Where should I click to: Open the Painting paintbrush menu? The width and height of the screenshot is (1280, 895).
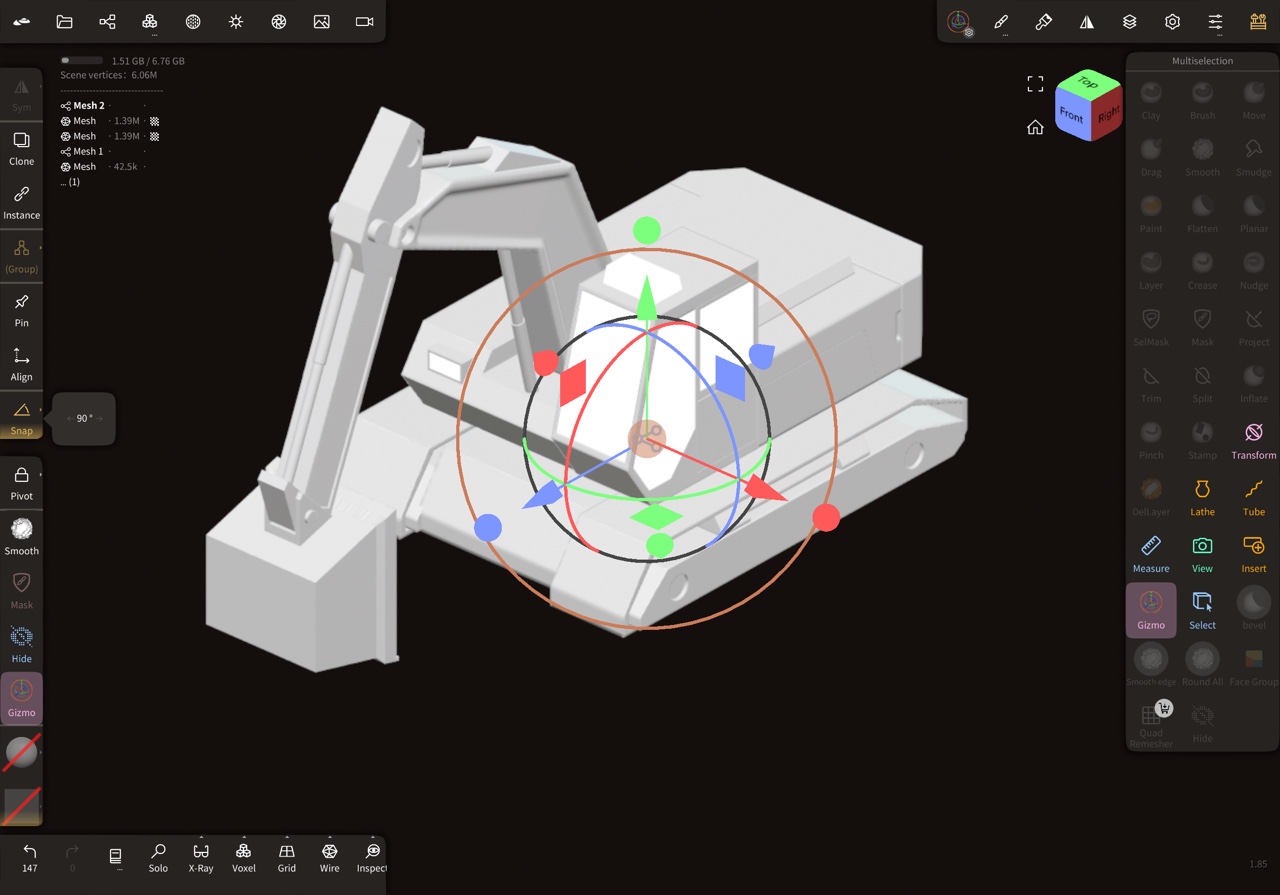[1044, 22]
